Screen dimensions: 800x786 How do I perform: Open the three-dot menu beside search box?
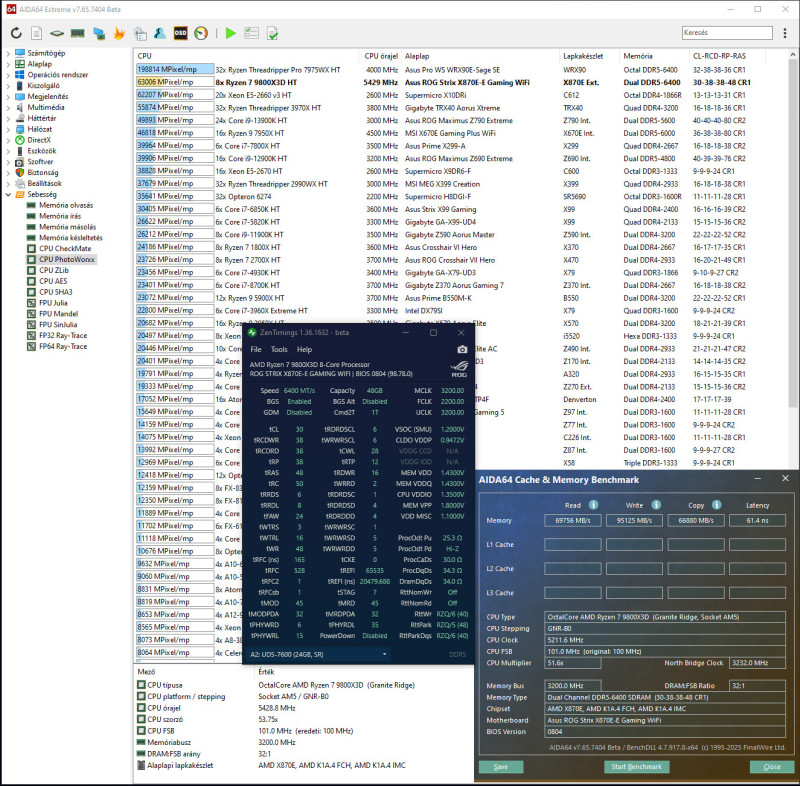[785, 33]
